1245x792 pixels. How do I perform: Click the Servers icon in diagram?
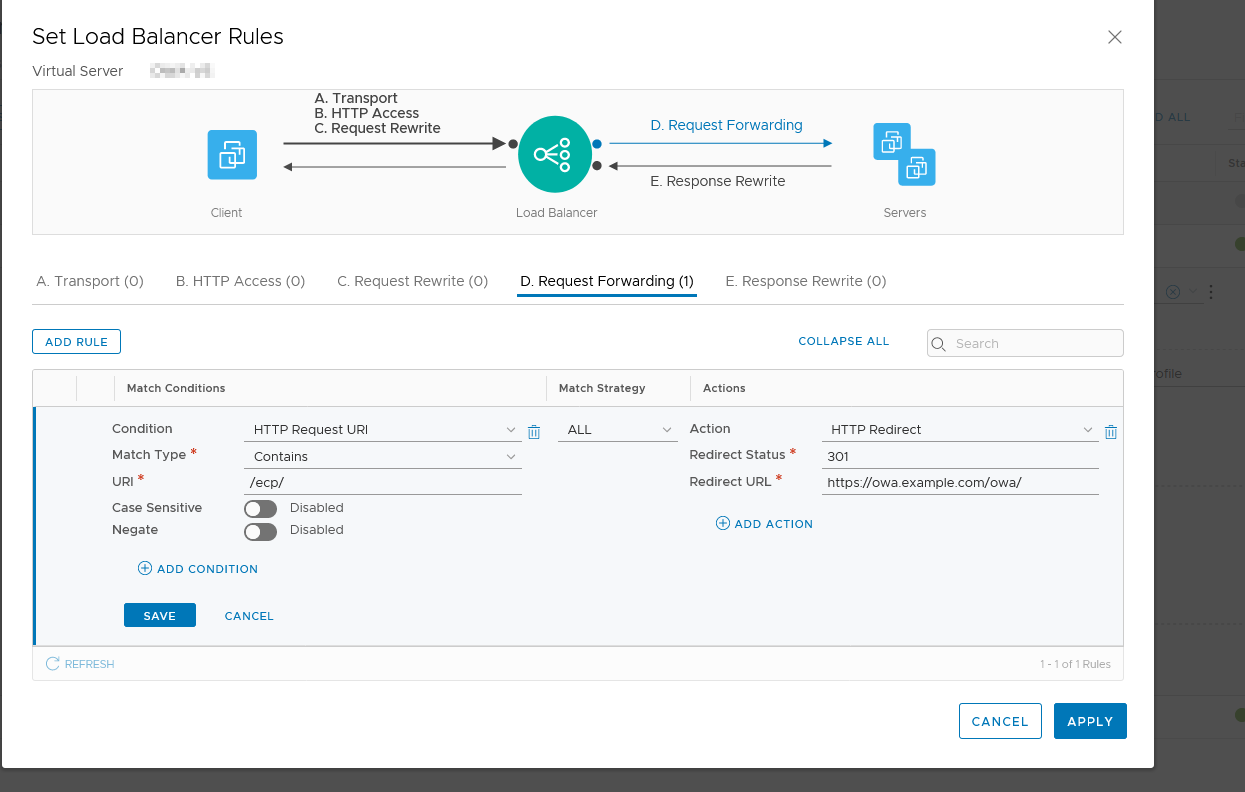904,154
